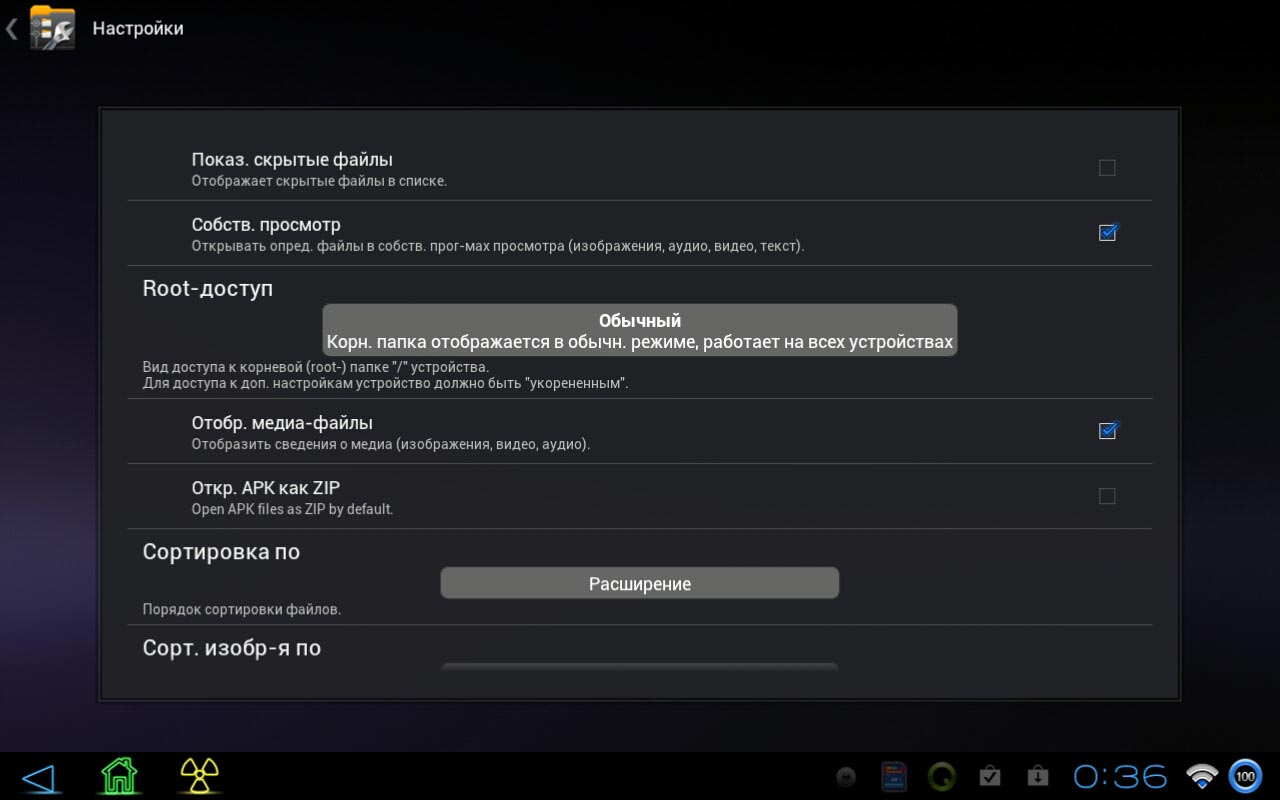The height and width of the screenshot is (800, 1280).
Task: Open the Root-доступ 'Обычный' mode selector
Action: (x=639, y=331)
